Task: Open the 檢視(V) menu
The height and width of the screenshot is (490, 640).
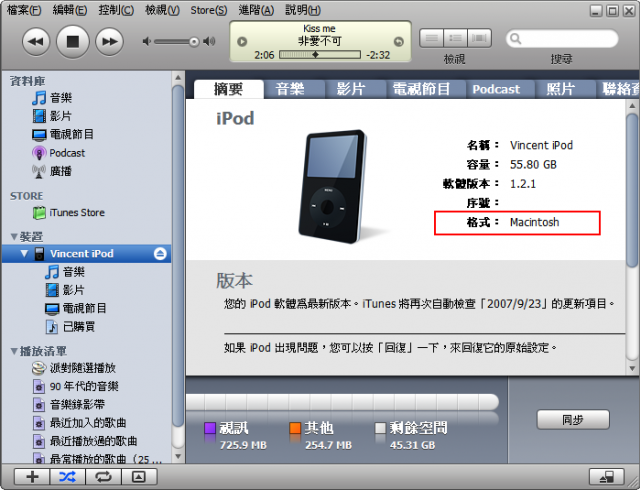Action: [162, 10]
